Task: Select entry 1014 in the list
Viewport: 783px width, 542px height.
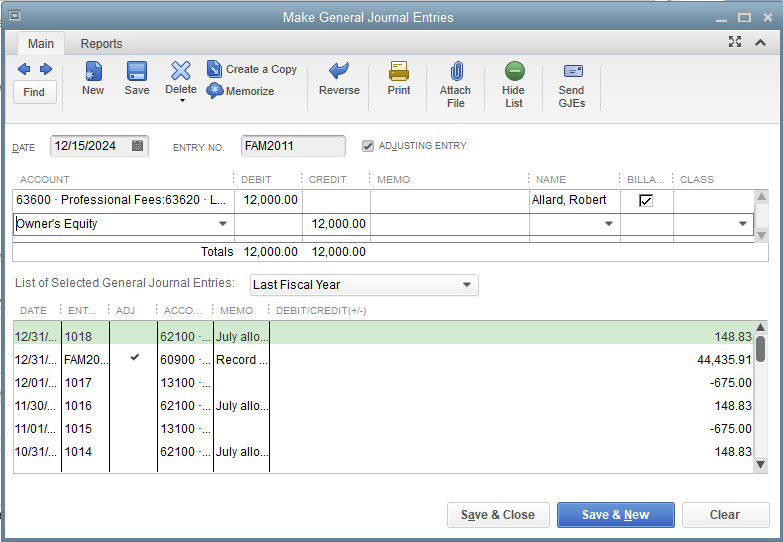Action: pyautogui.click(x=384, y=452)
